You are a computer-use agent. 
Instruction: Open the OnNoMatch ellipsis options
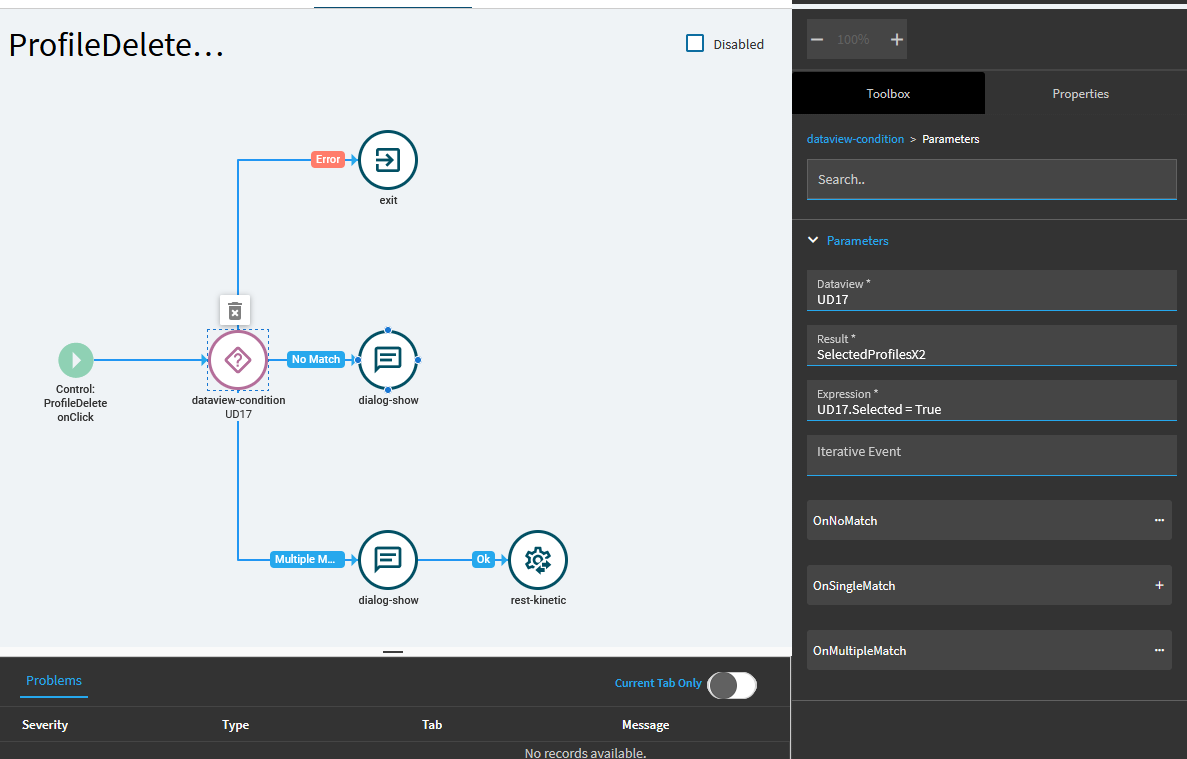1159,520
